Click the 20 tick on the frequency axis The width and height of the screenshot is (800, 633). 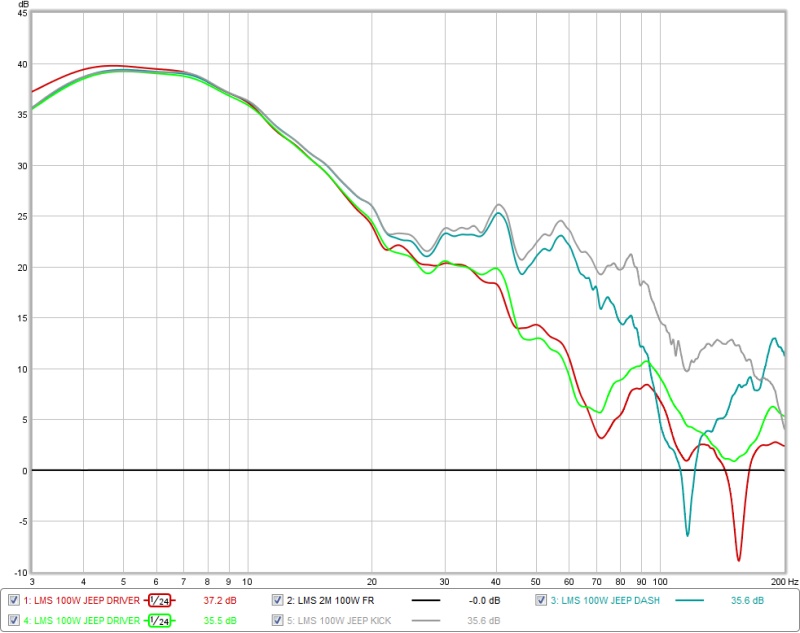(371, 581)
